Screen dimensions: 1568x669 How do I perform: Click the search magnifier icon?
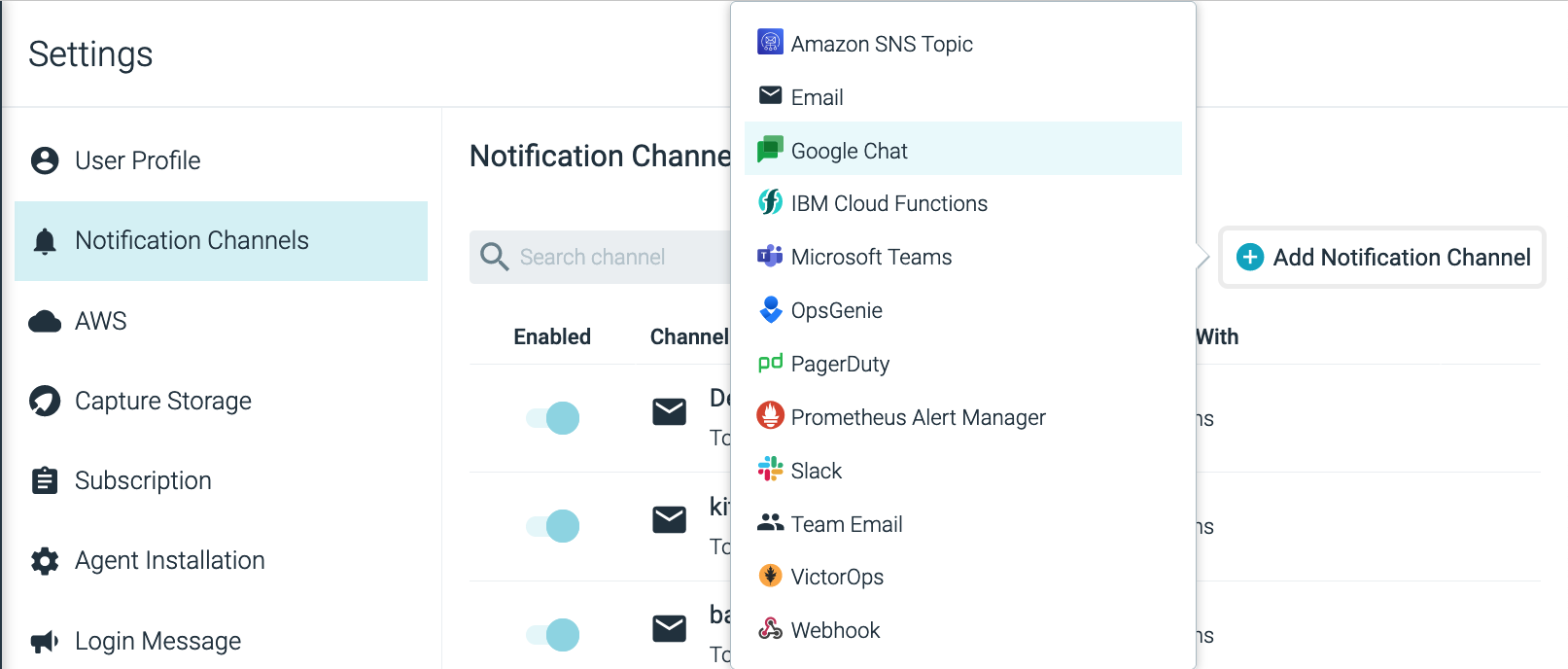pyautogui.click(x=495, y=257)
